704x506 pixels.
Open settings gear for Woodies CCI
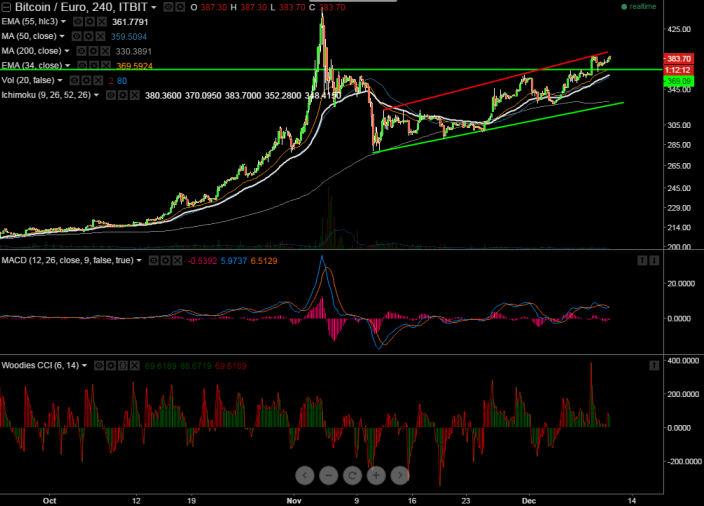coord(111,365)
